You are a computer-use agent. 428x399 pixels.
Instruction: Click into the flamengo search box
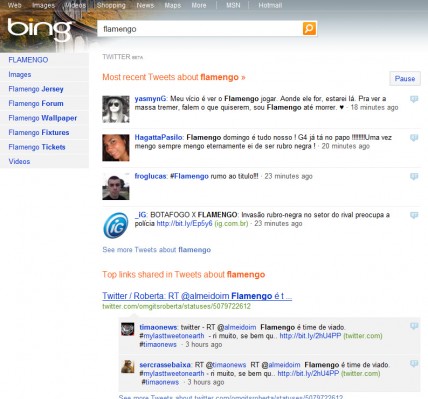click(x=200, y=29)
